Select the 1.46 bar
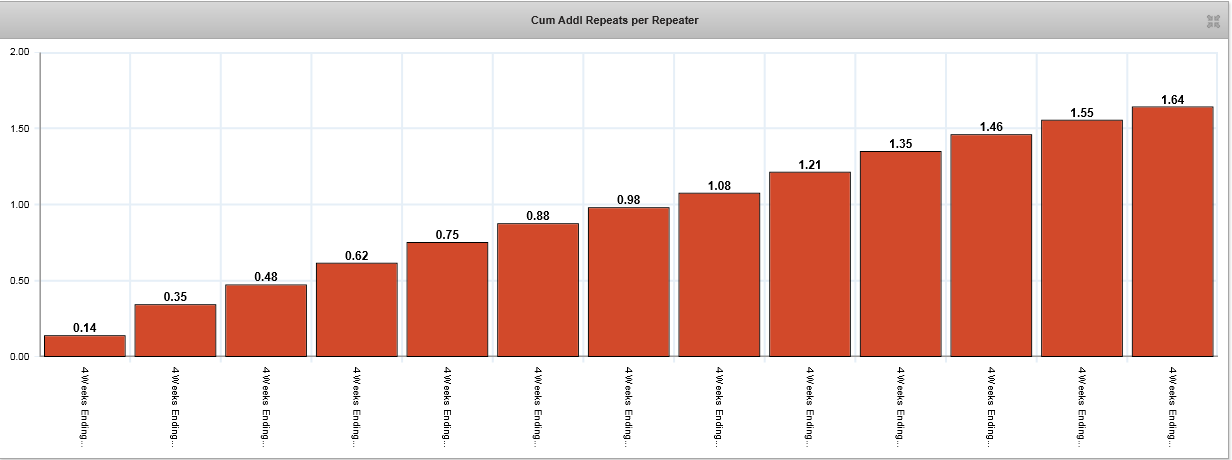Viewport: 1232px width, 460px height. click(x=991, y=245)
